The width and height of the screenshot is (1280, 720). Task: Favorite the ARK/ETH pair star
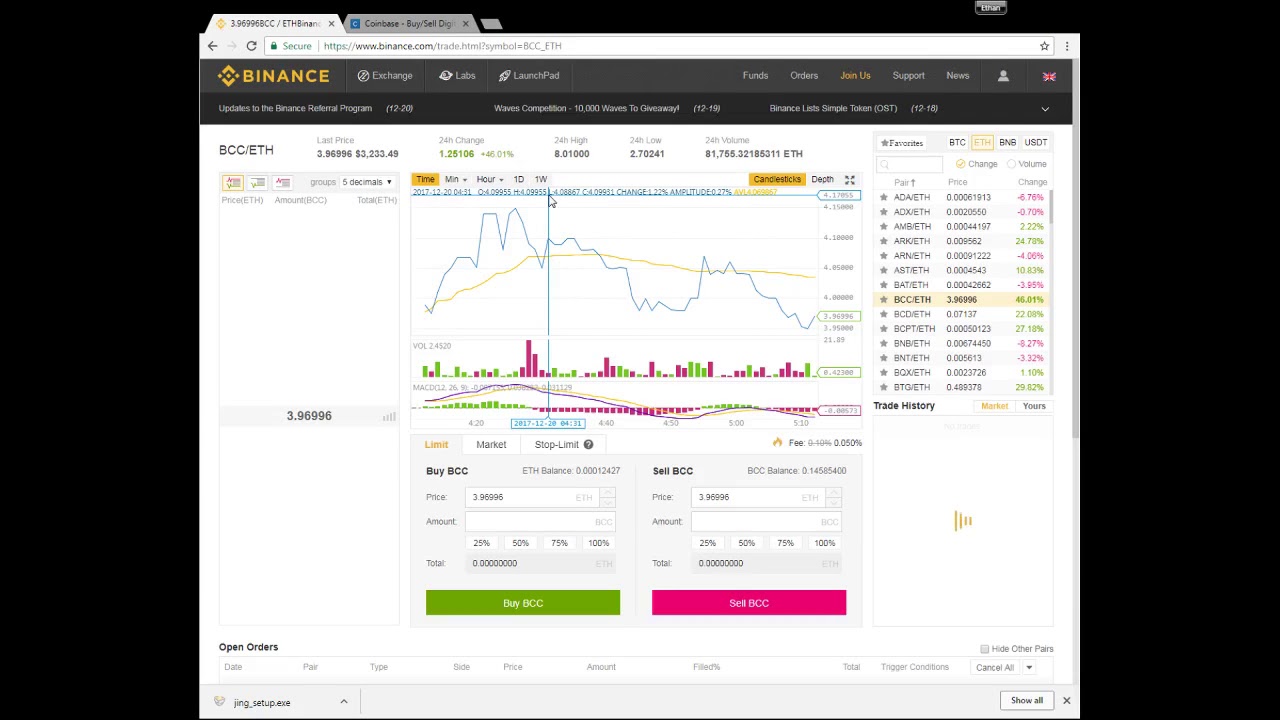click(x=884, y=241)
